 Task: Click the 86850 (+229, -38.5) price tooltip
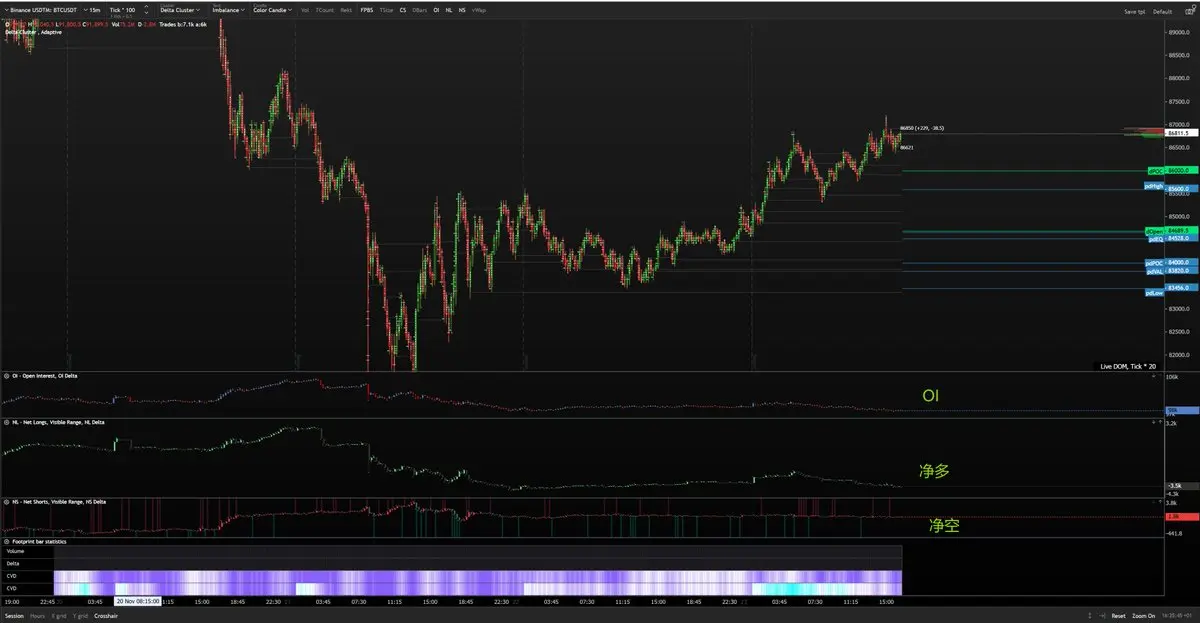click(x=923, y=129)
